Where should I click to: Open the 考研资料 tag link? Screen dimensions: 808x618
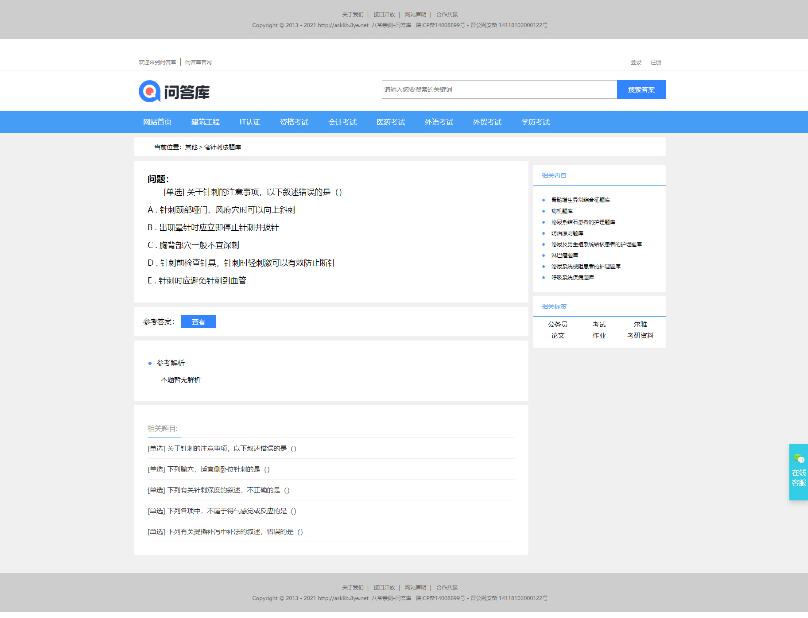tap(640, 335)
